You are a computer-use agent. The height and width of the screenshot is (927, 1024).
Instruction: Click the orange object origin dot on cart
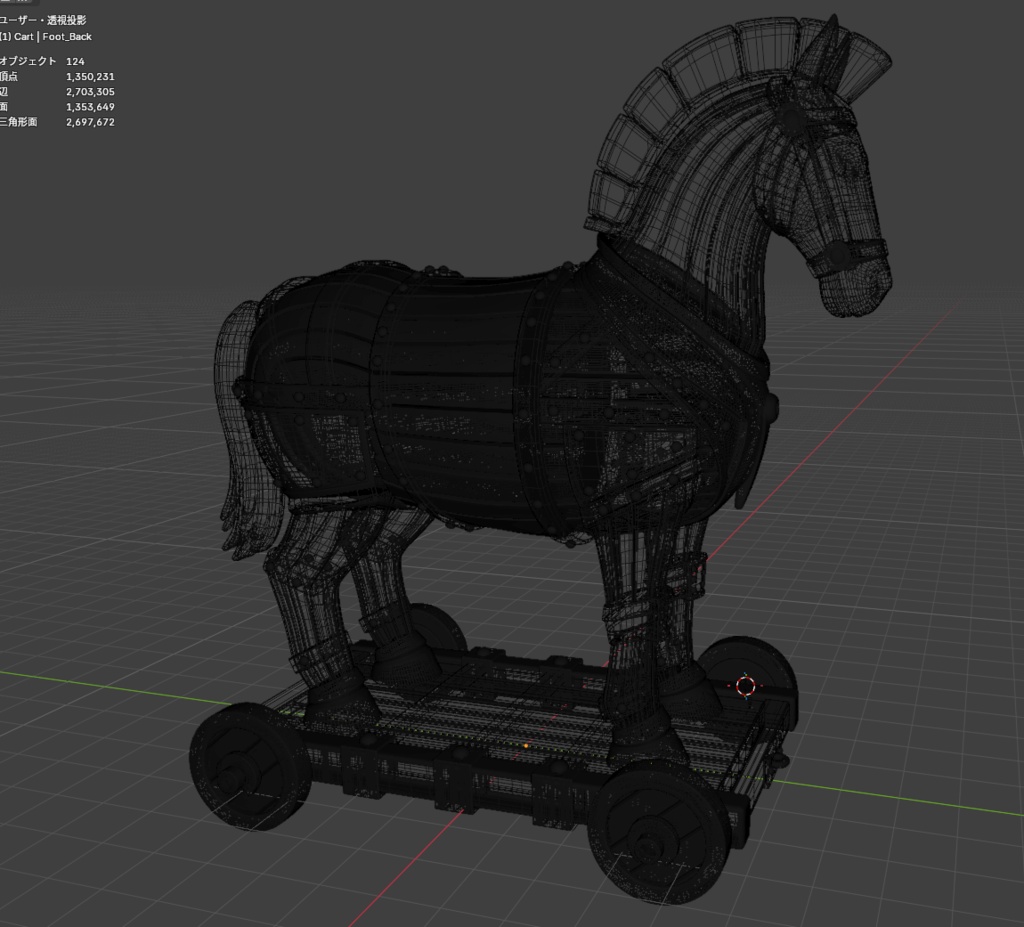pyautogui.click(x=526, y=745)
